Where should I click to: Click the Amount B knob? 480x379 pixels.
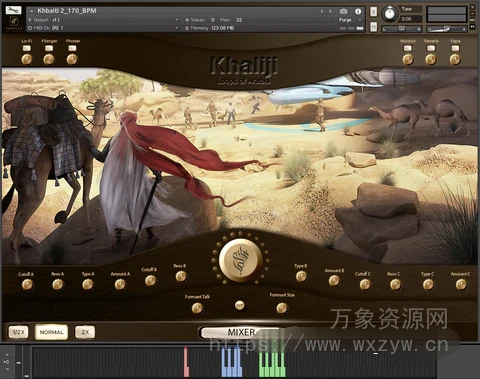(x=334, y=280)
